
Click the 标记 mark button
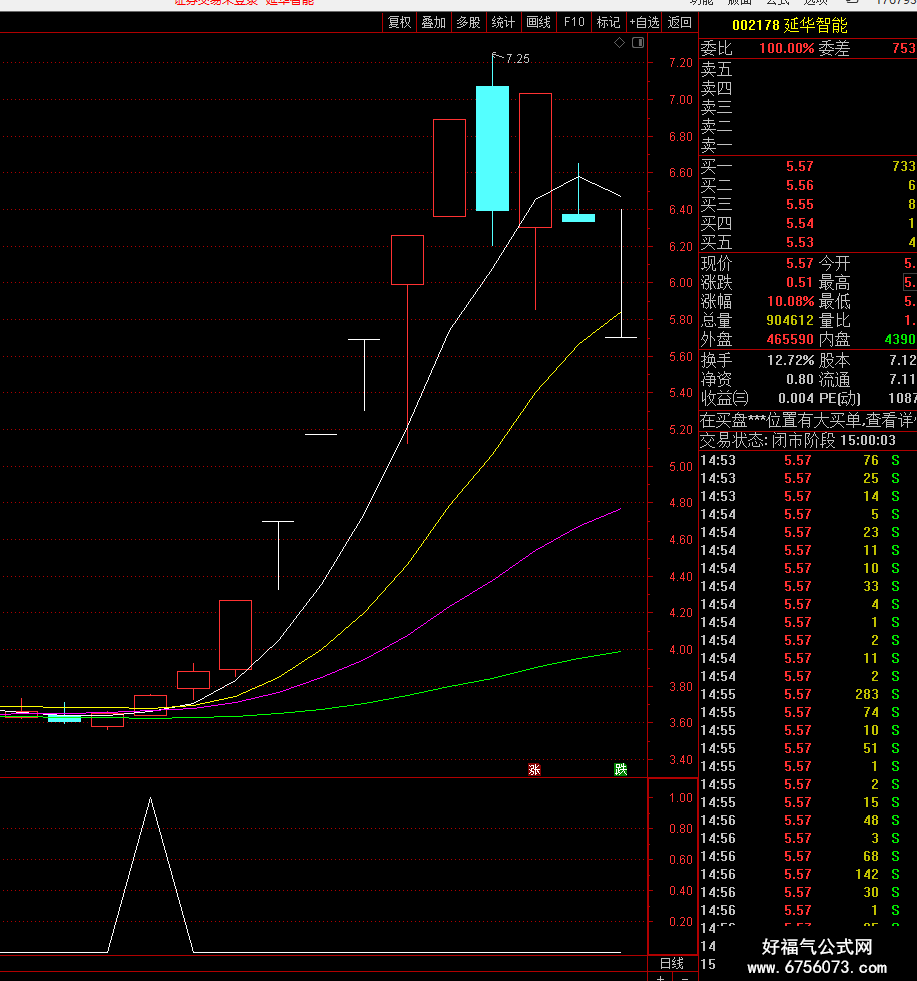point(608,23)
